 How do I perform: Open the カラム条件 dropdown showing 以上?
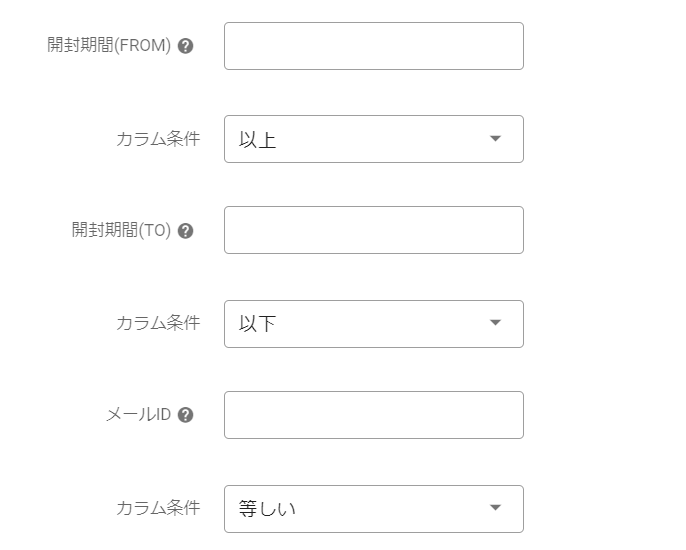(x=373, y=139)
